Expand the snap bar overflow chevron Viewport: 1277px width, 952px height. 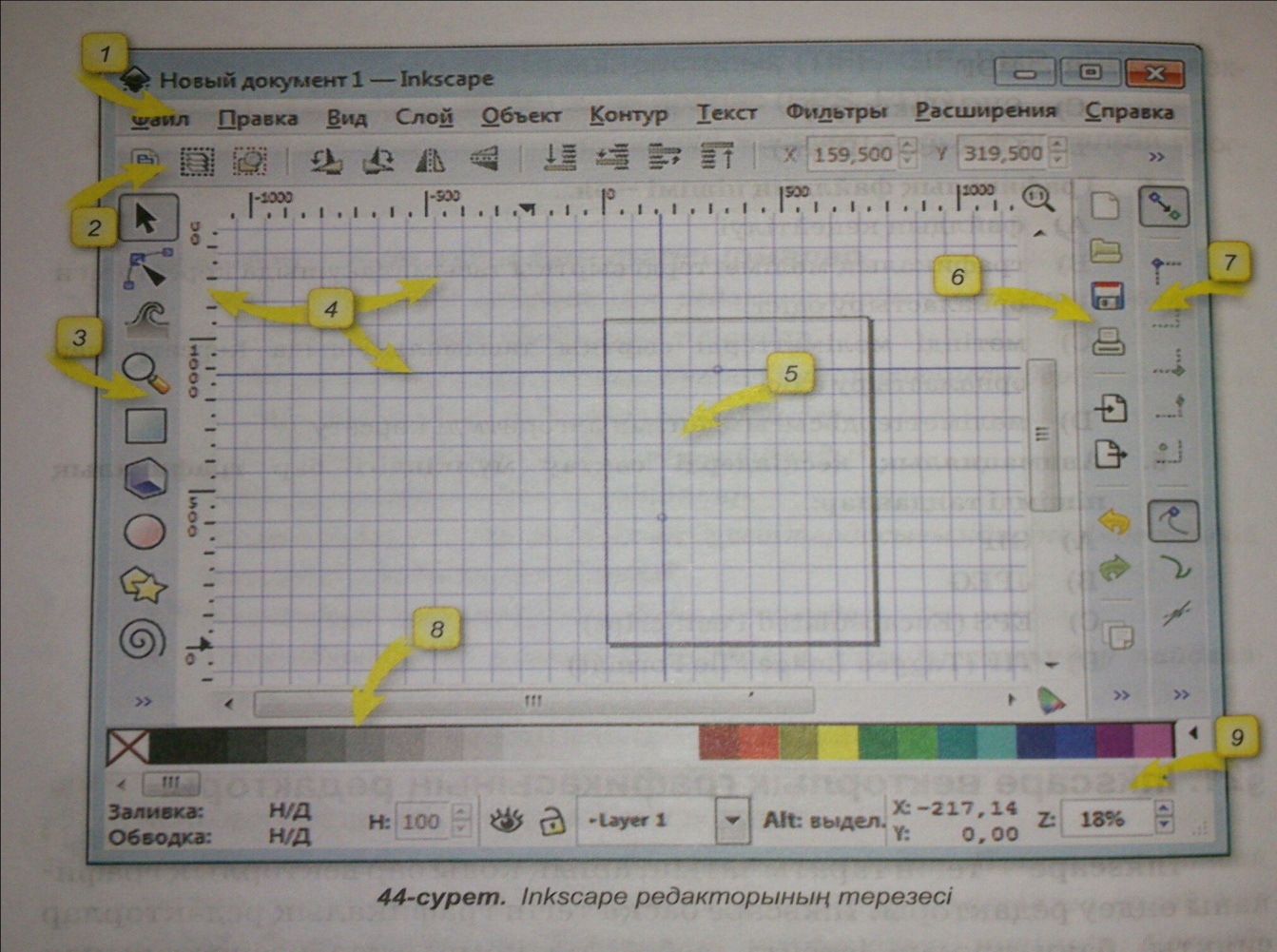pyautogui.click(x=1181, y=695)
